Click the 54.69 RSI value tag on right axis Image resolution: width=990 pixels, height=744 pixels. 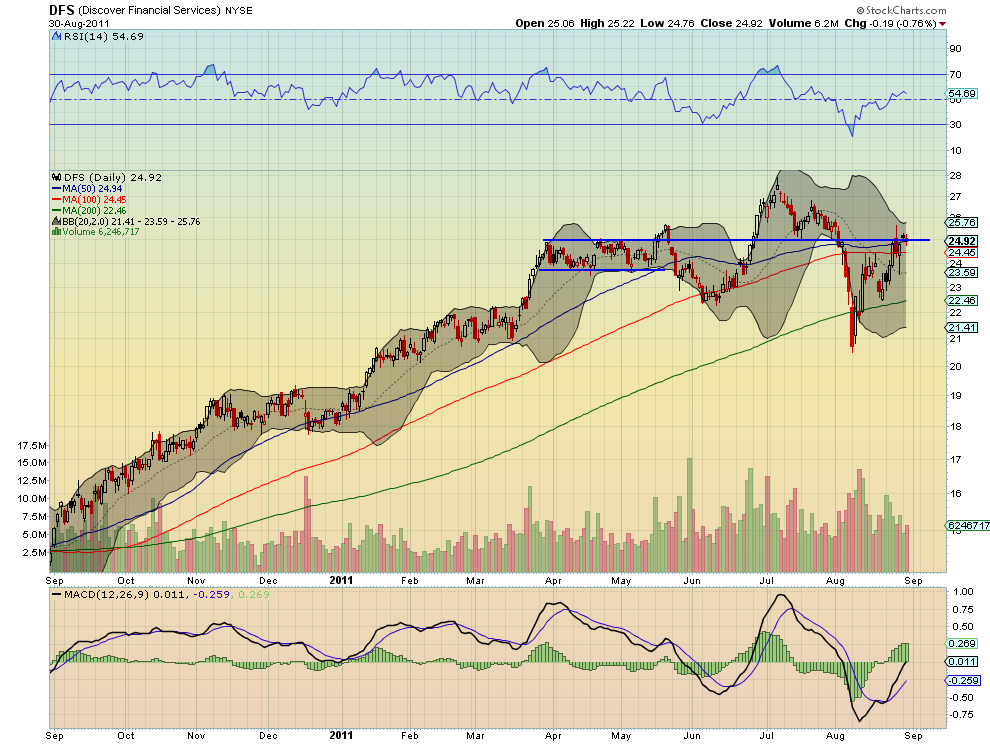pyautogui.click(x=962, y=93)
